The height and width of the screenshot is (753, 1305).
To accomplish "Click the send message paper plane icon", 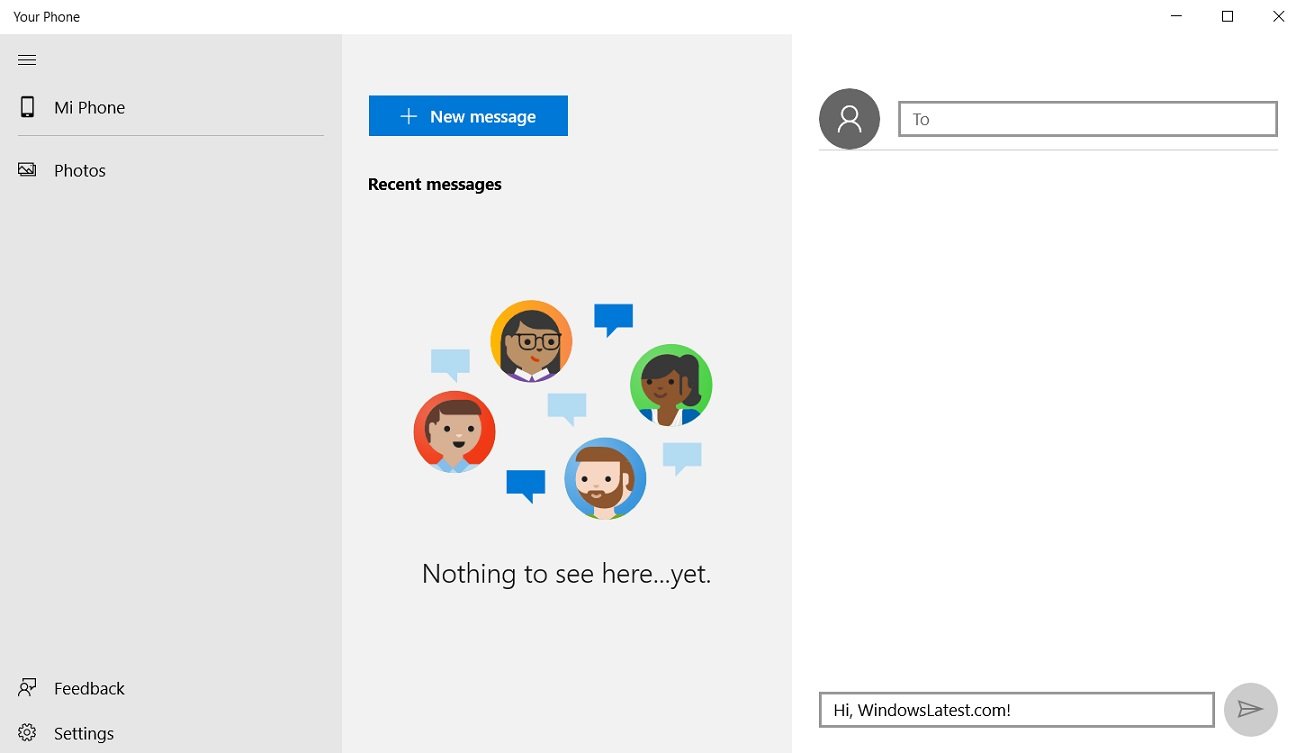I will (1250, 709).
